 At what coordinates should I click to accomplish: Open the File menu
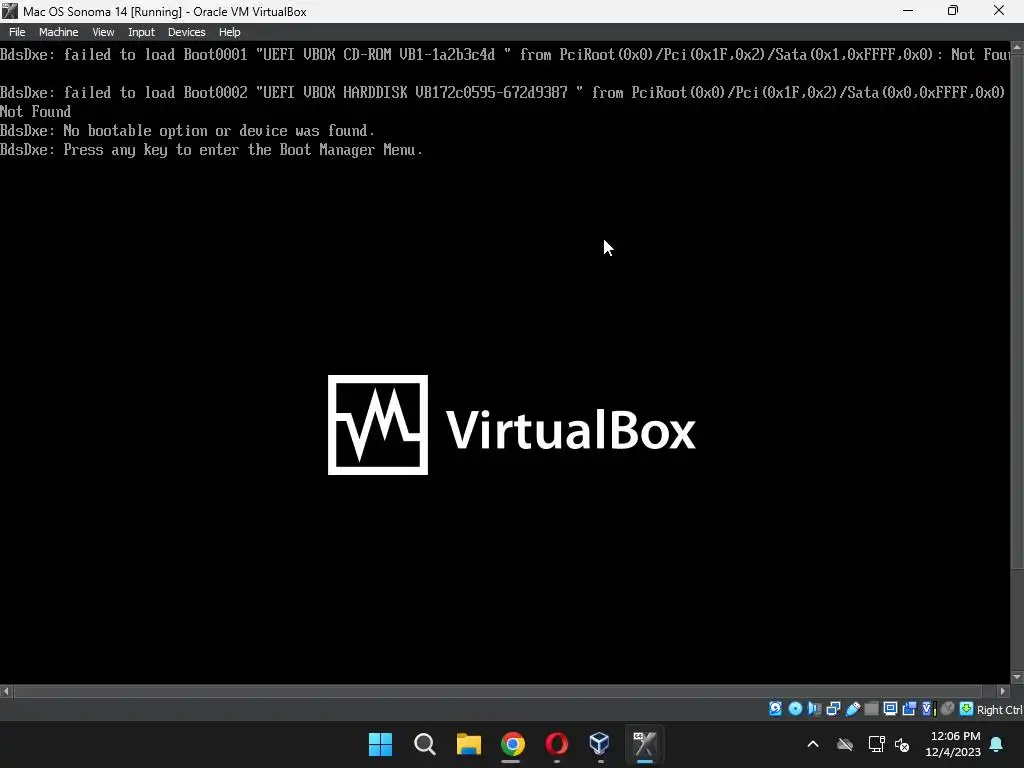click(x=17, y=32)
